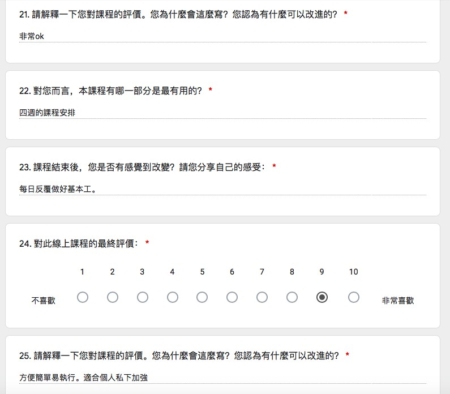The image size is (450, 394).
Task: Select rating 5 radio button
Action: coord(202,297)
